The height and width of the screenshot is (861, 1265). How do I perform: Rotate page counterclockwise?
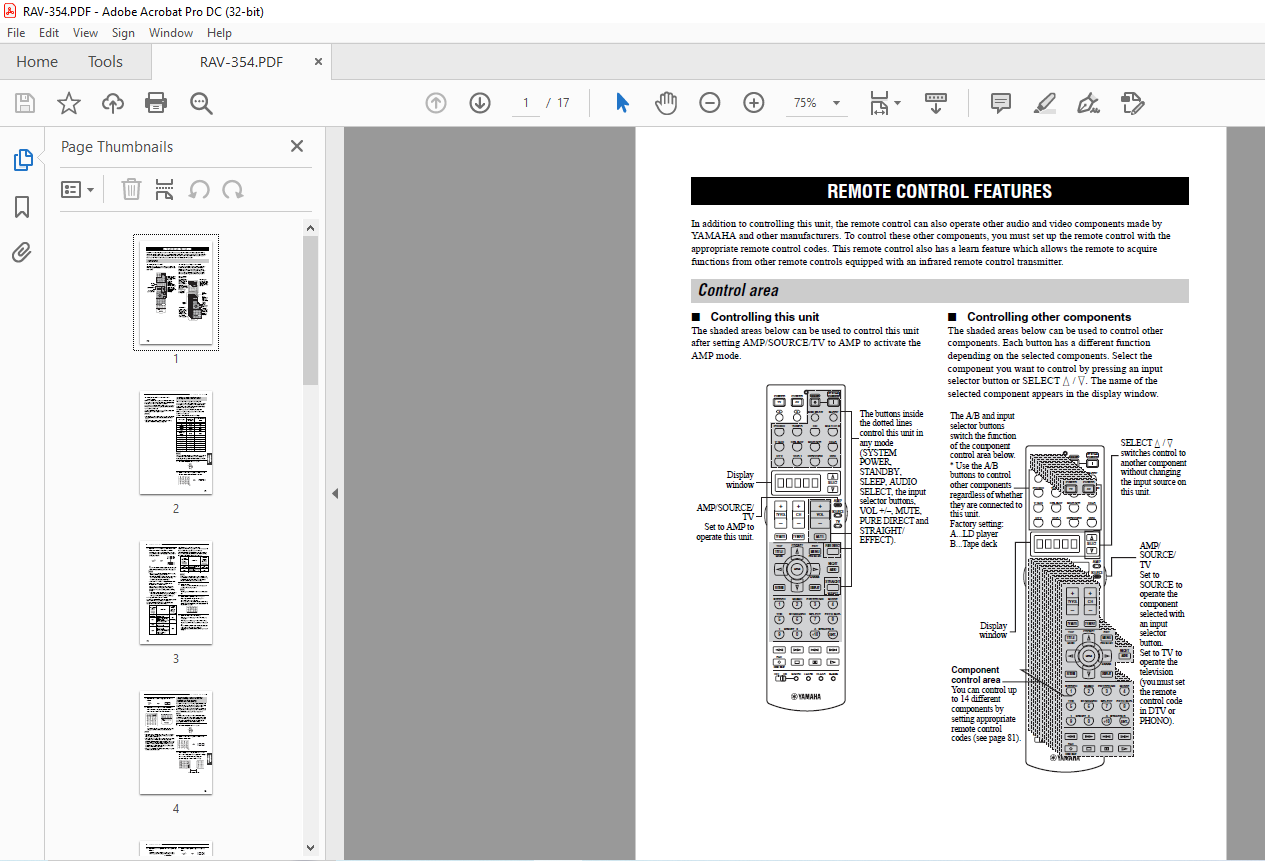(x=199, y=189)
